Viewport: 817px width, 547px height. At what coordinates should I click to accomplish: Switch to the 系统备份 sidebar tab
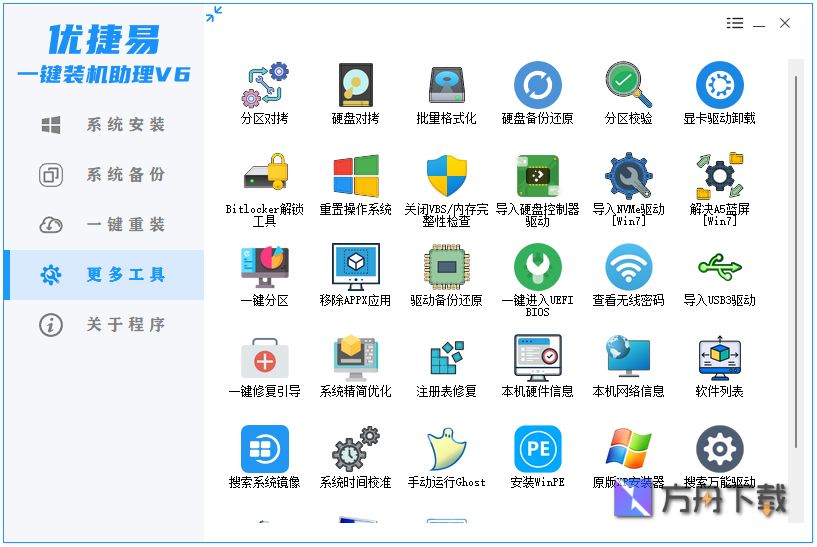(x=104, y=175)
